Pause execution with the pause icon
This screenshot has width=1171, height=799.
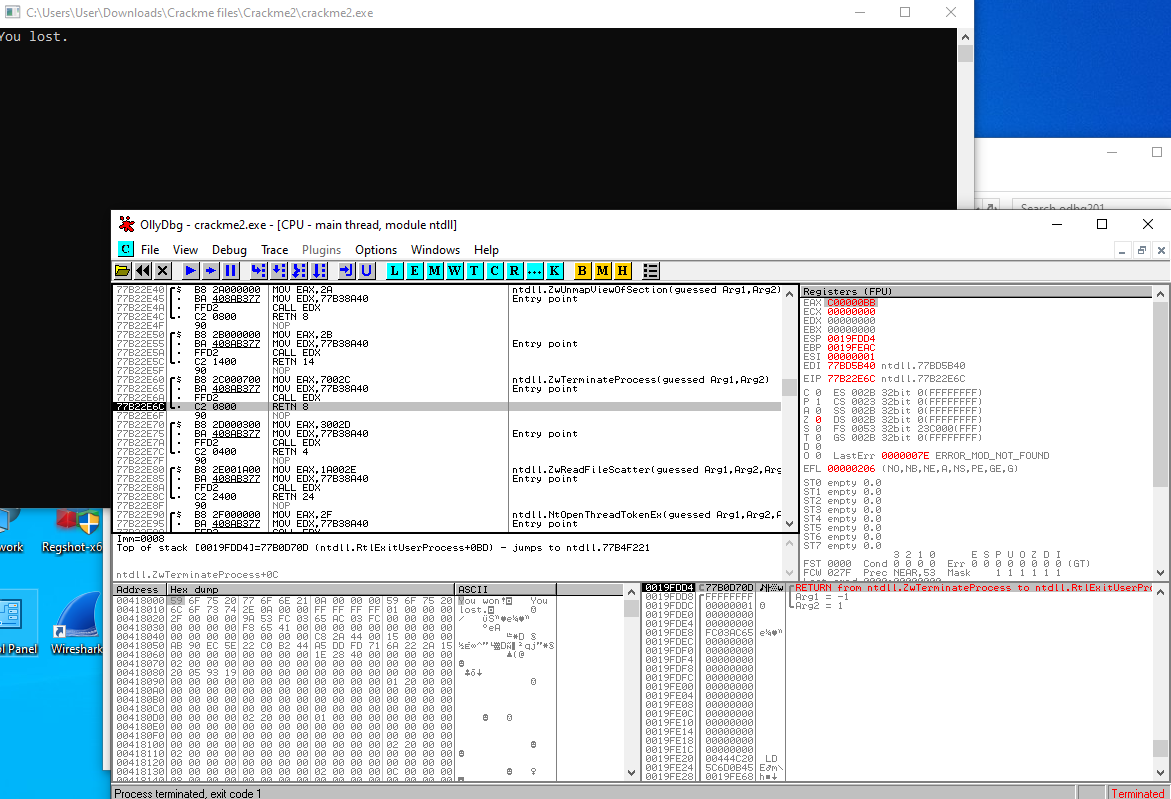(x=230, y=271)
